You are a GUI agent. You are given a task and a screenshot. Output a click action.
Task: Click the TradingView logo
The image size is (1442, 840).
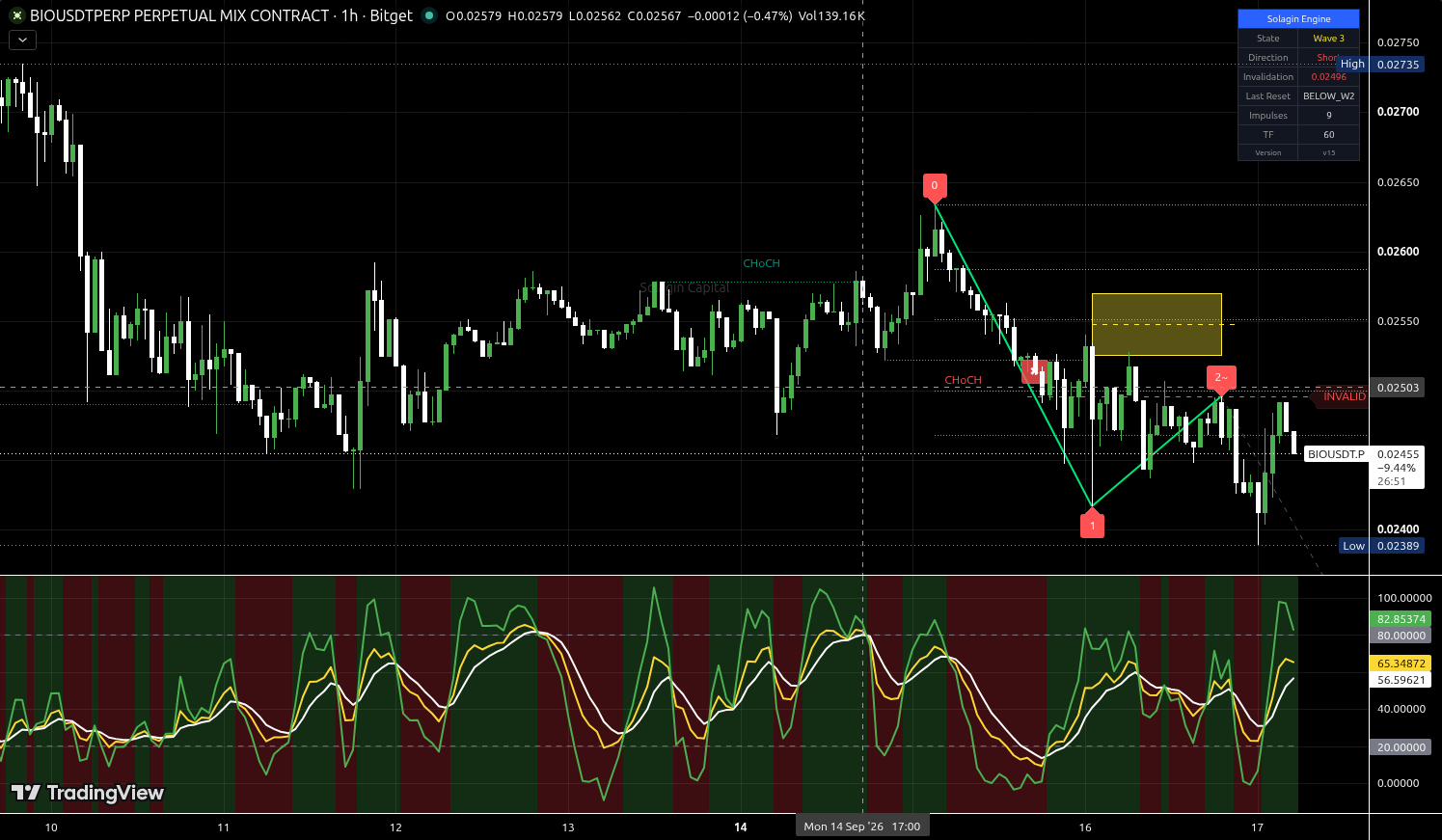coord(88,793)
